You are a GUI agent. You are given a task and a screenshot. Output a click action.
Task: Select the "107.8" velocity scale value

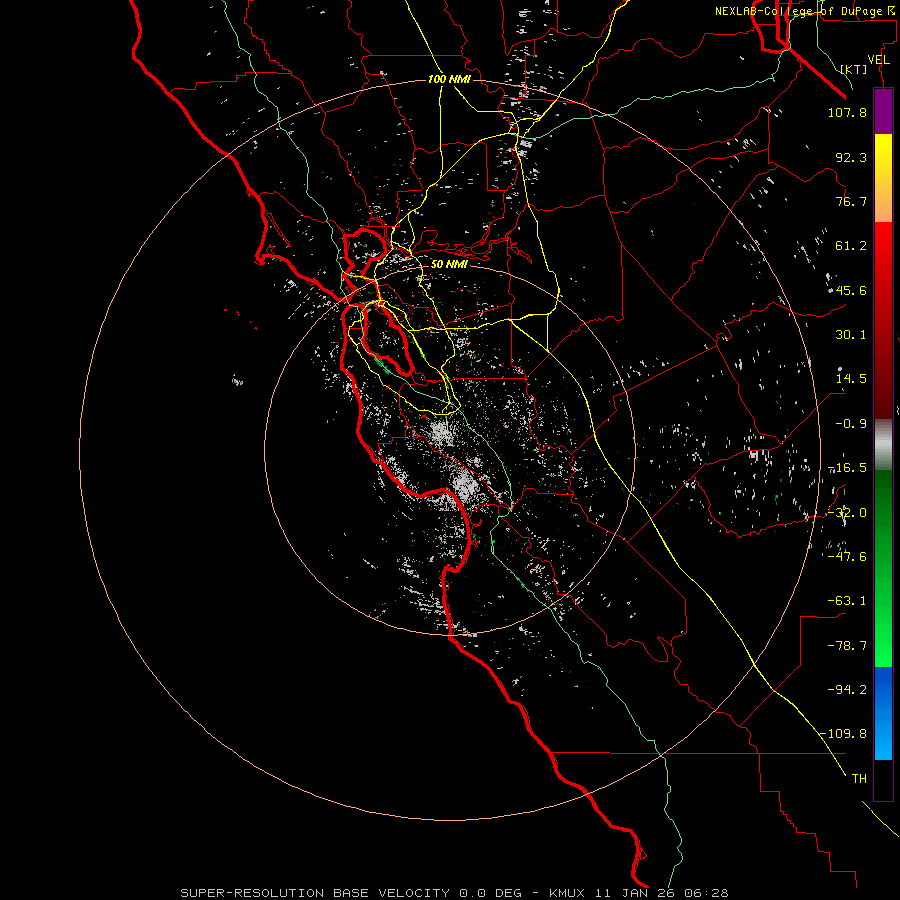point(847,112)
